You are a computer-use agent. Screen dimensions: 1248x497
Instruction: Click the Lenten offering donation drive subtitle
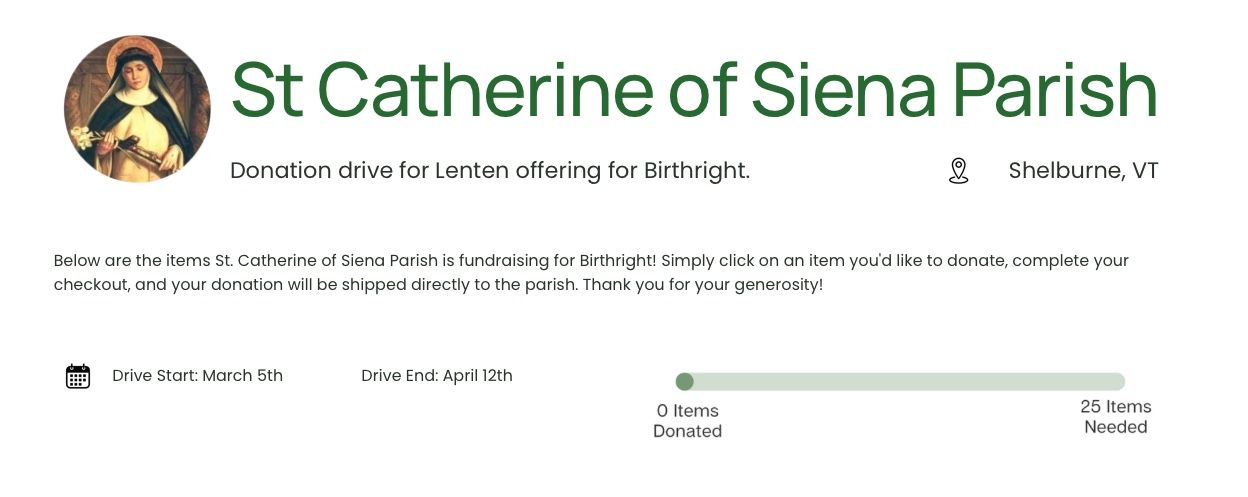click(490, 171)
